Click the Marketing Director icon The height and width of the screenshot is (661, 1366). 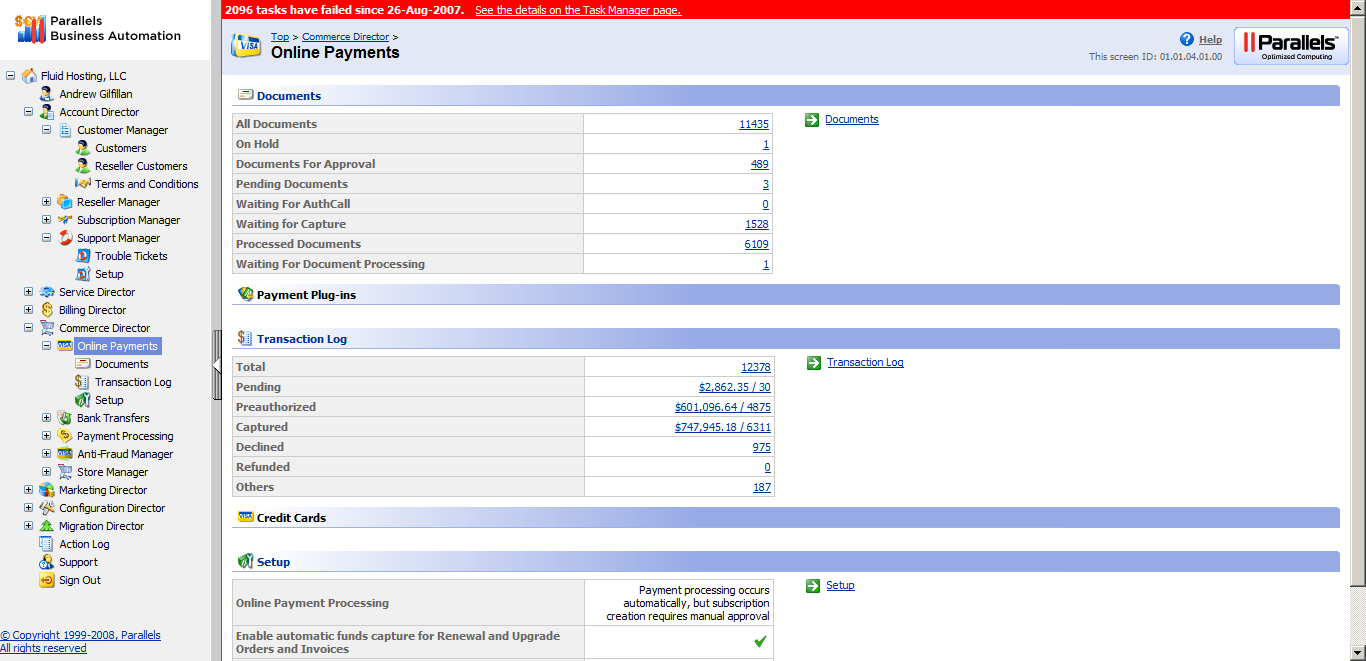(x=47, y=490)
